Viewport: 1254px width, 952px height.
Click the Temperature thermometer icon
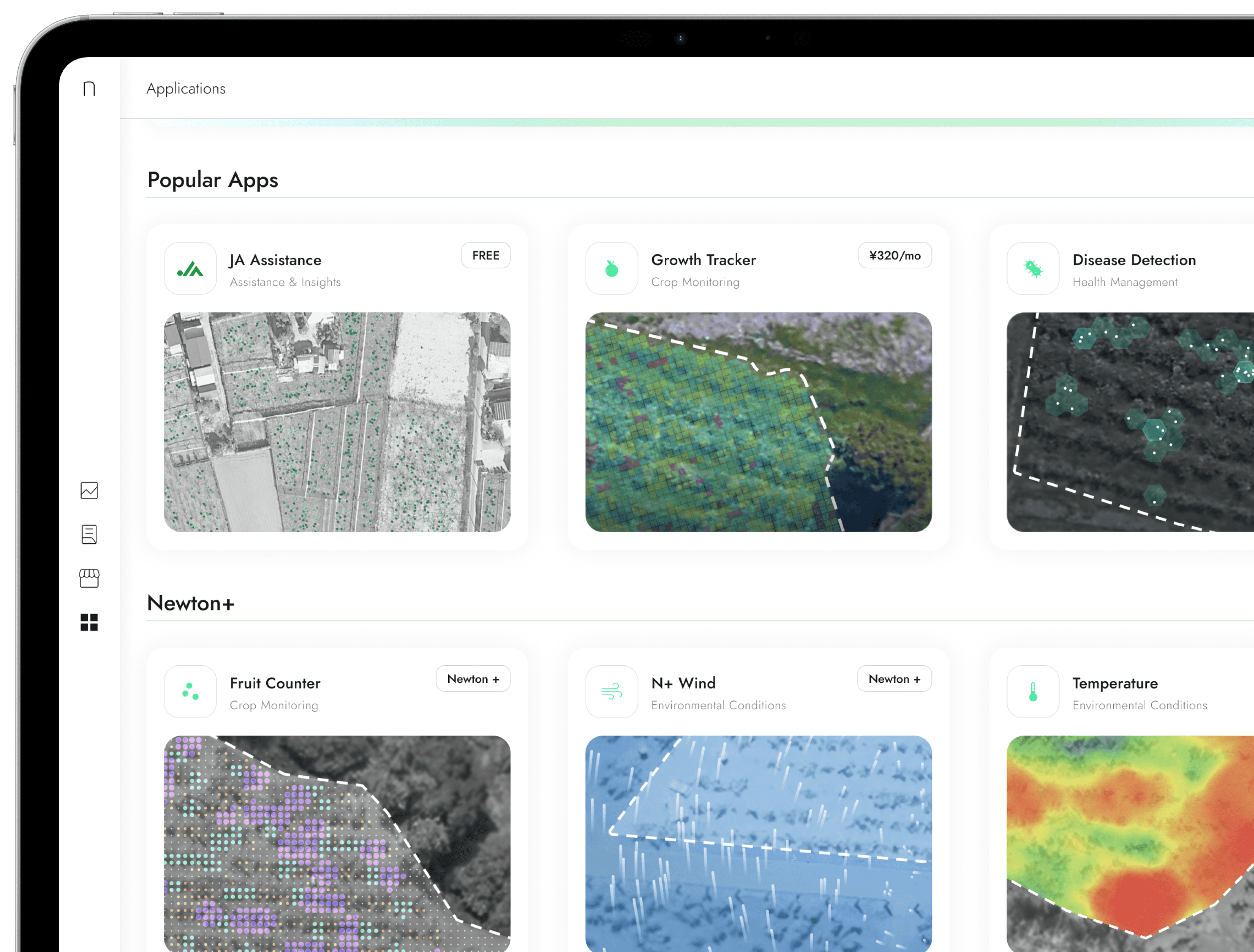point(1033,692)
